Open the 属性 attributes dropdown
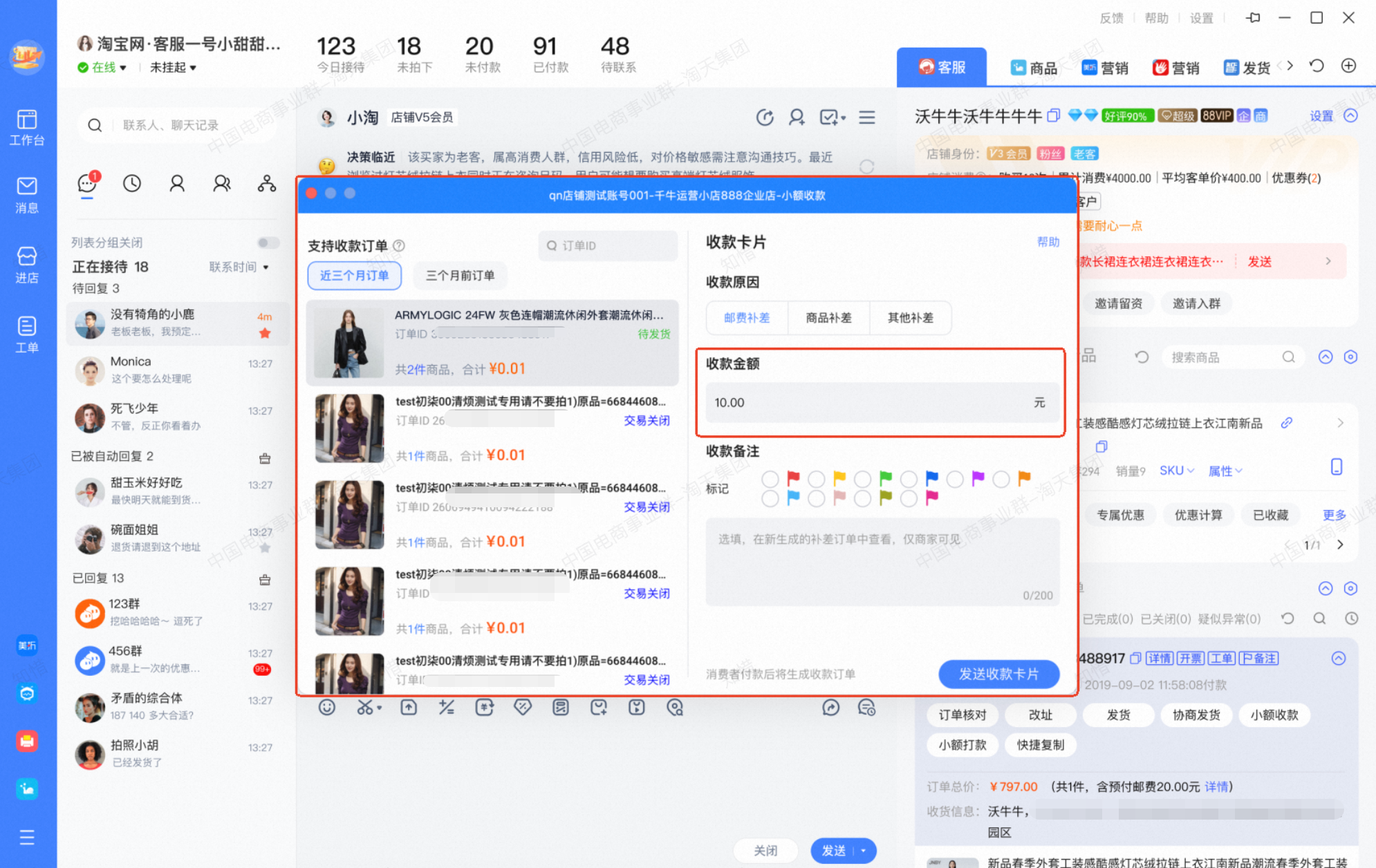This screenshot has height=868, width=1376. (1225, 471)
